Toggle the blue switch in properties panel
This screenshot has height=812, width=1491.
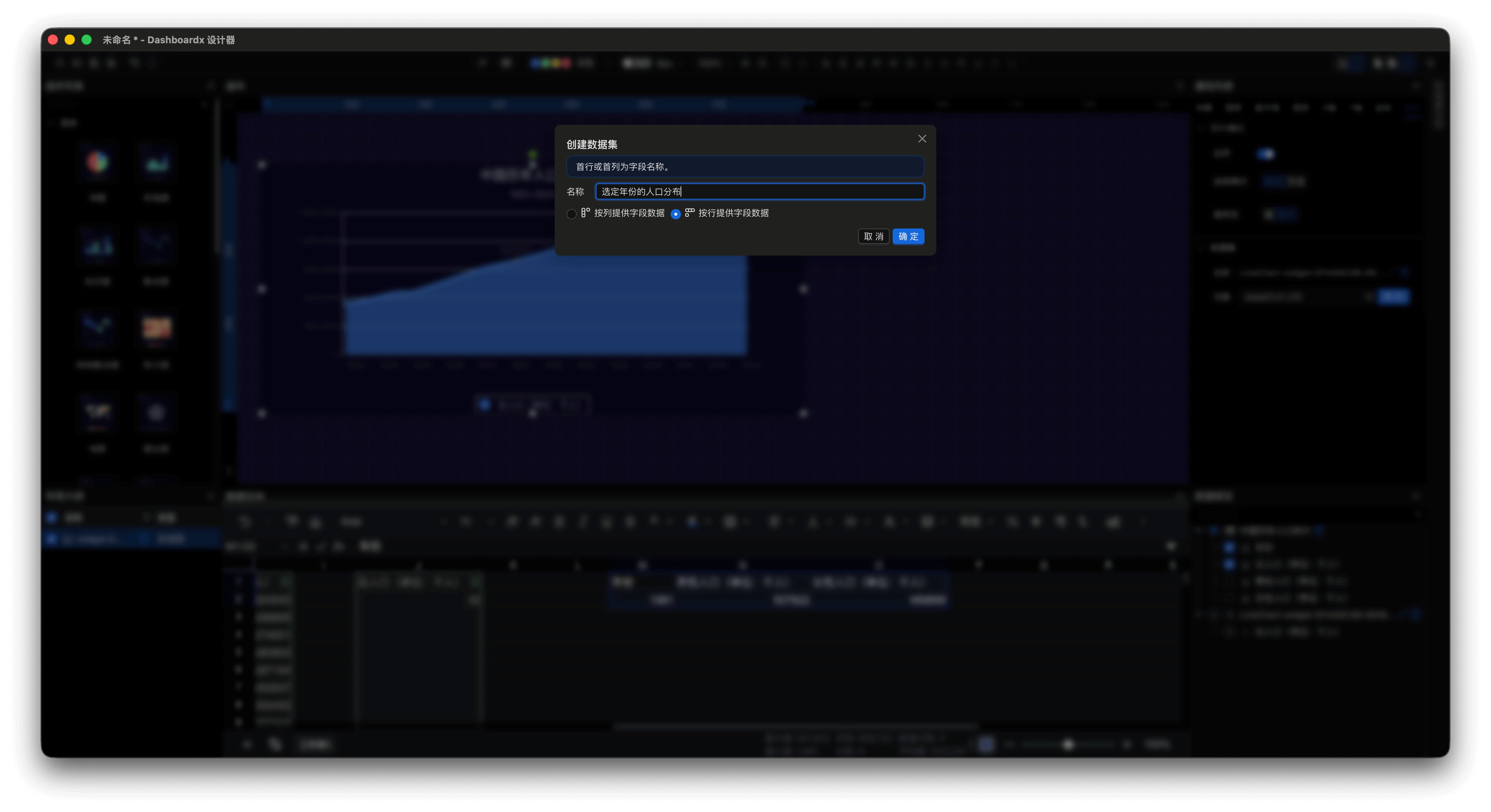point(1265,153)
